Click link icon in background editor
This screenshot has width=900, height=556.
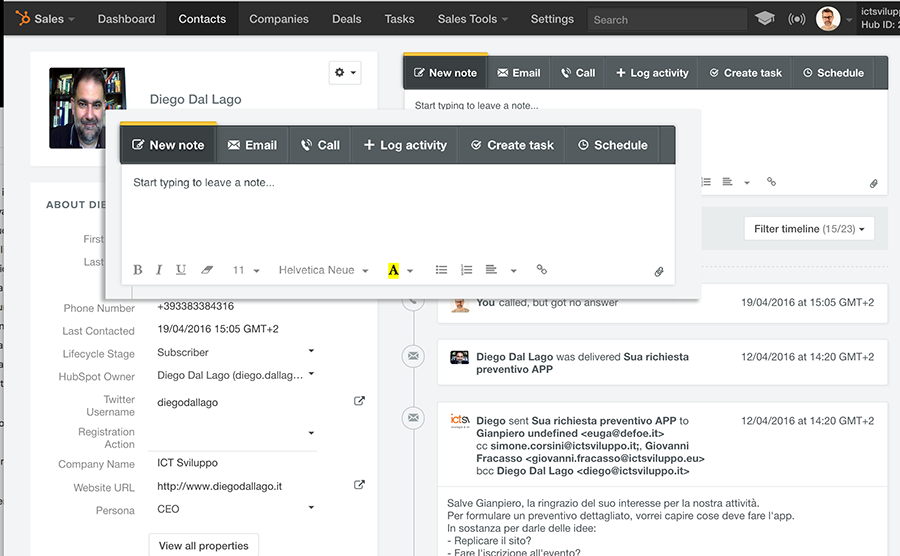[x=771, y=181]
